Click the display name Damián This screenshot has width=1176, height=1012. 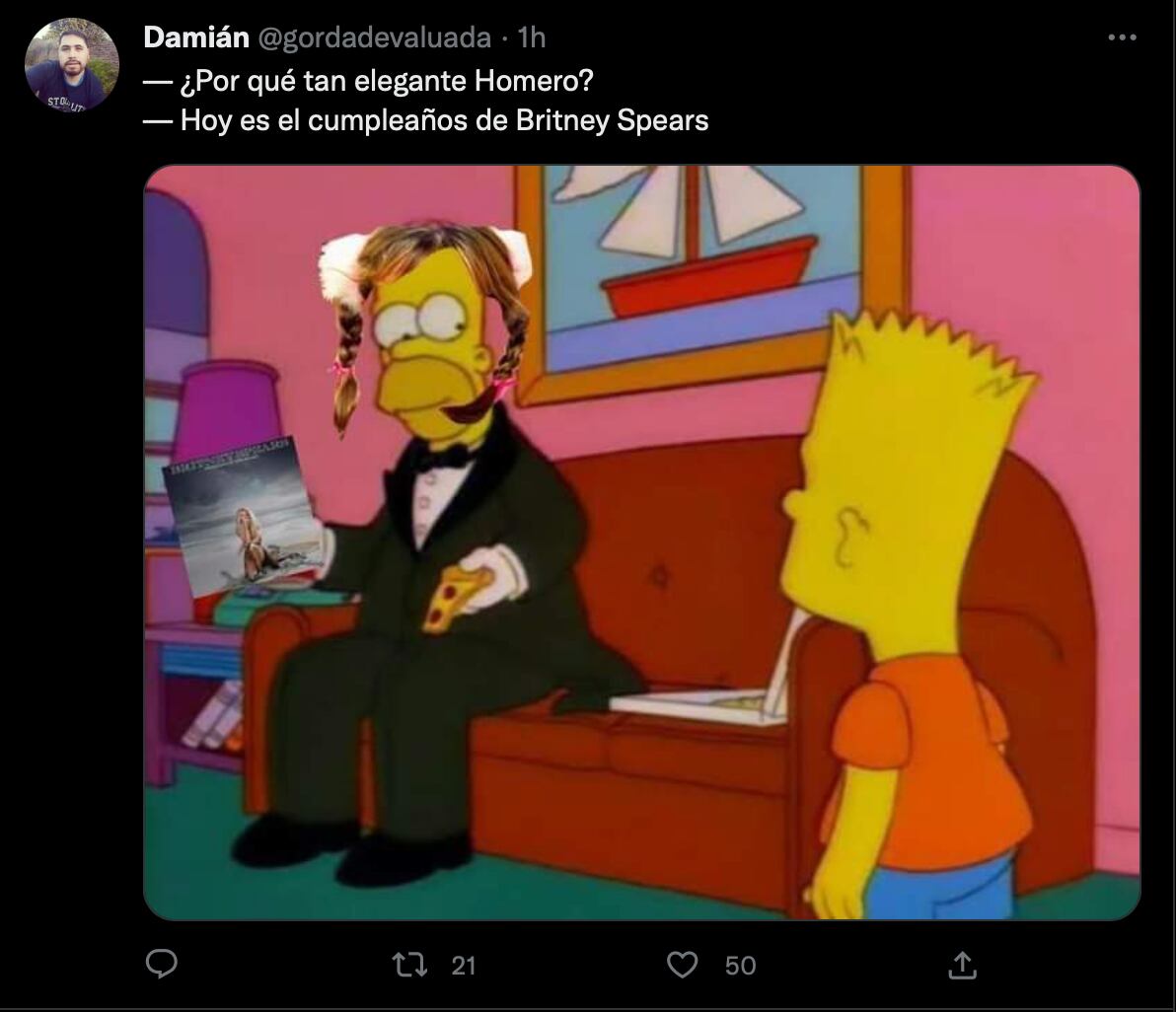(x=195, y=36)
